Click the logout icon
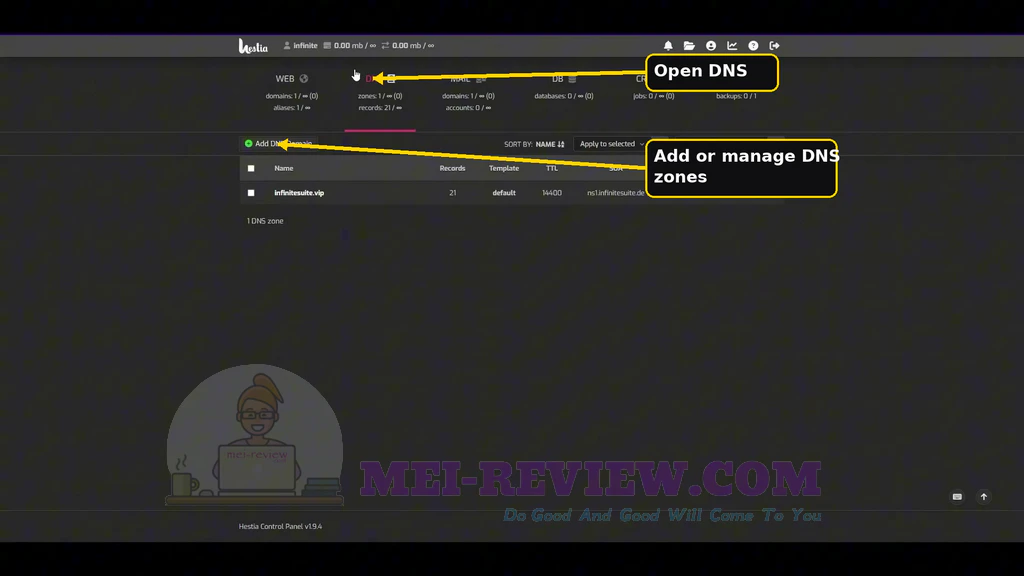Image resolution: width=1024 pixels, height=576 pixels. [775, 46]
